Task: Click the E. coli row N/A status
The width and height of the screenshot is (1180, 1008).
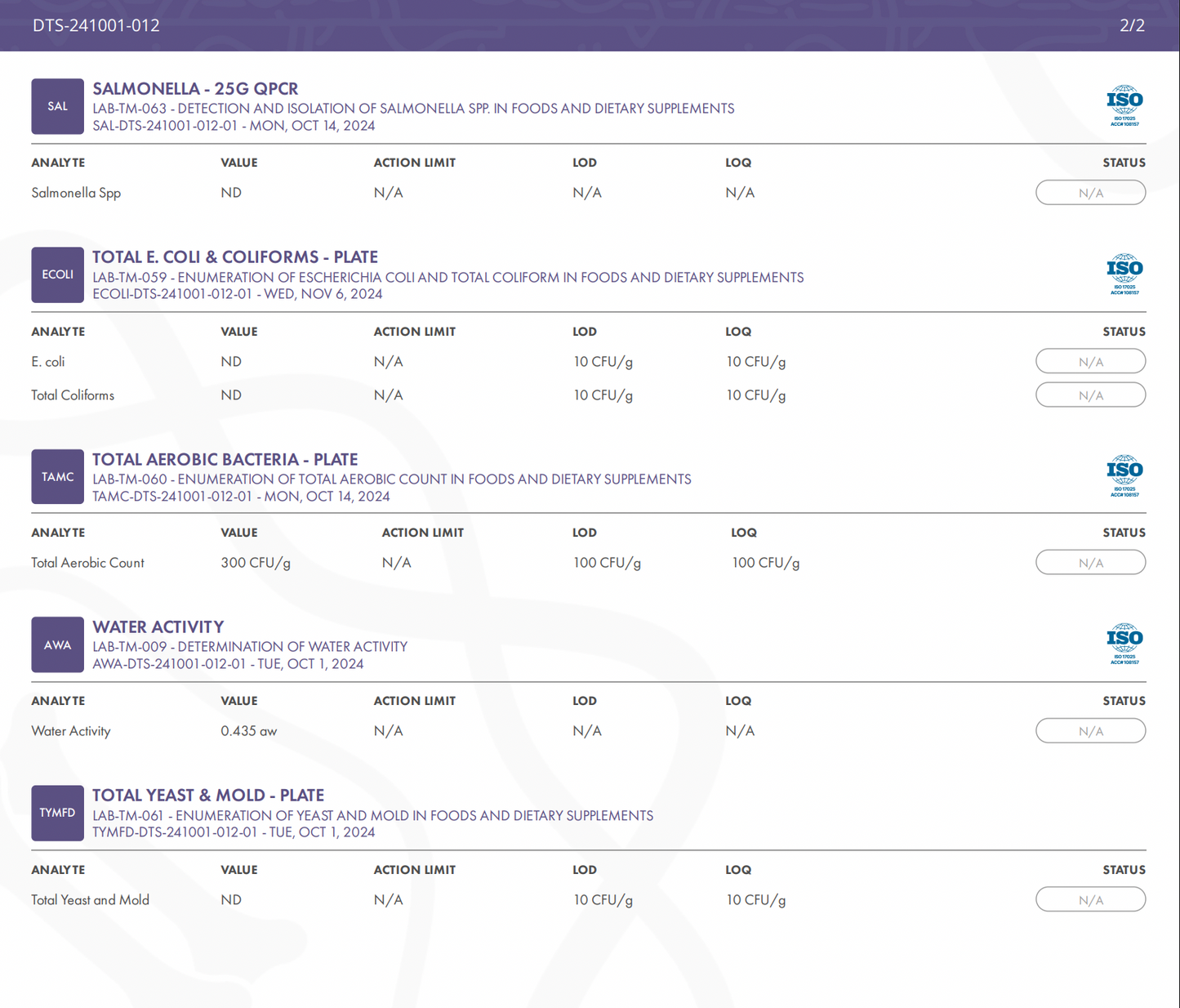Action: click(1090, 362)
